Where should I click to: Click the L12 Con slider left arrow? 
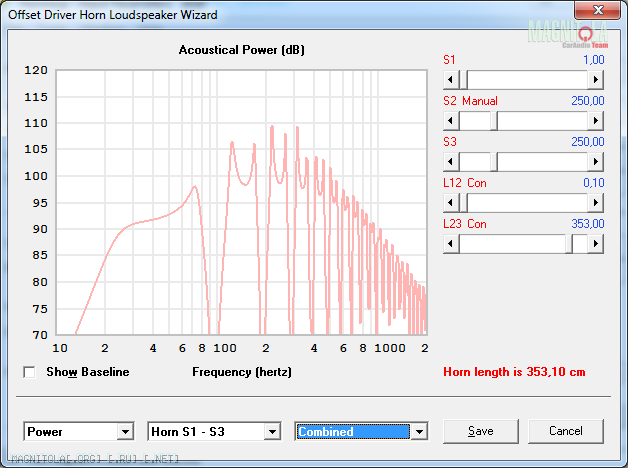pyautogui.click(x=451, y=203)
